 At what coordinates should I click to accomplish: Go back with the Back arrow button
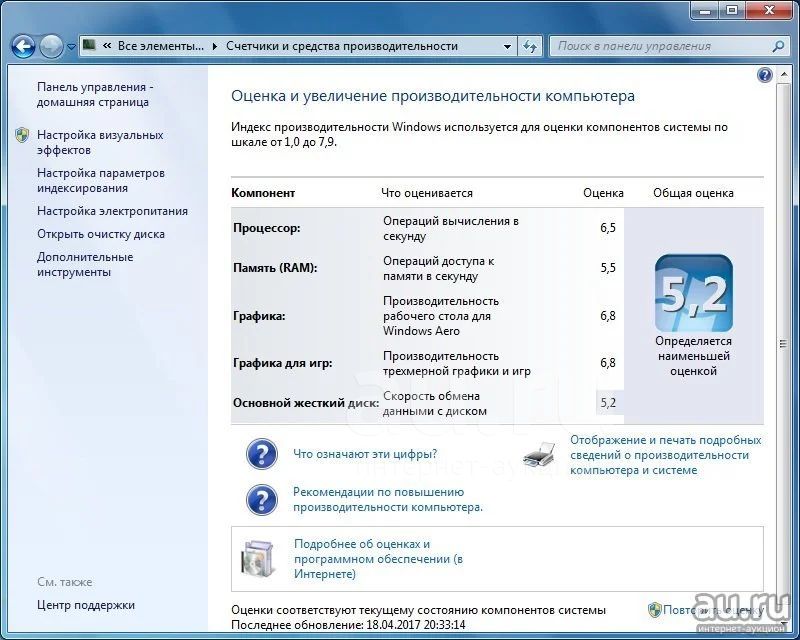[23, 46]
